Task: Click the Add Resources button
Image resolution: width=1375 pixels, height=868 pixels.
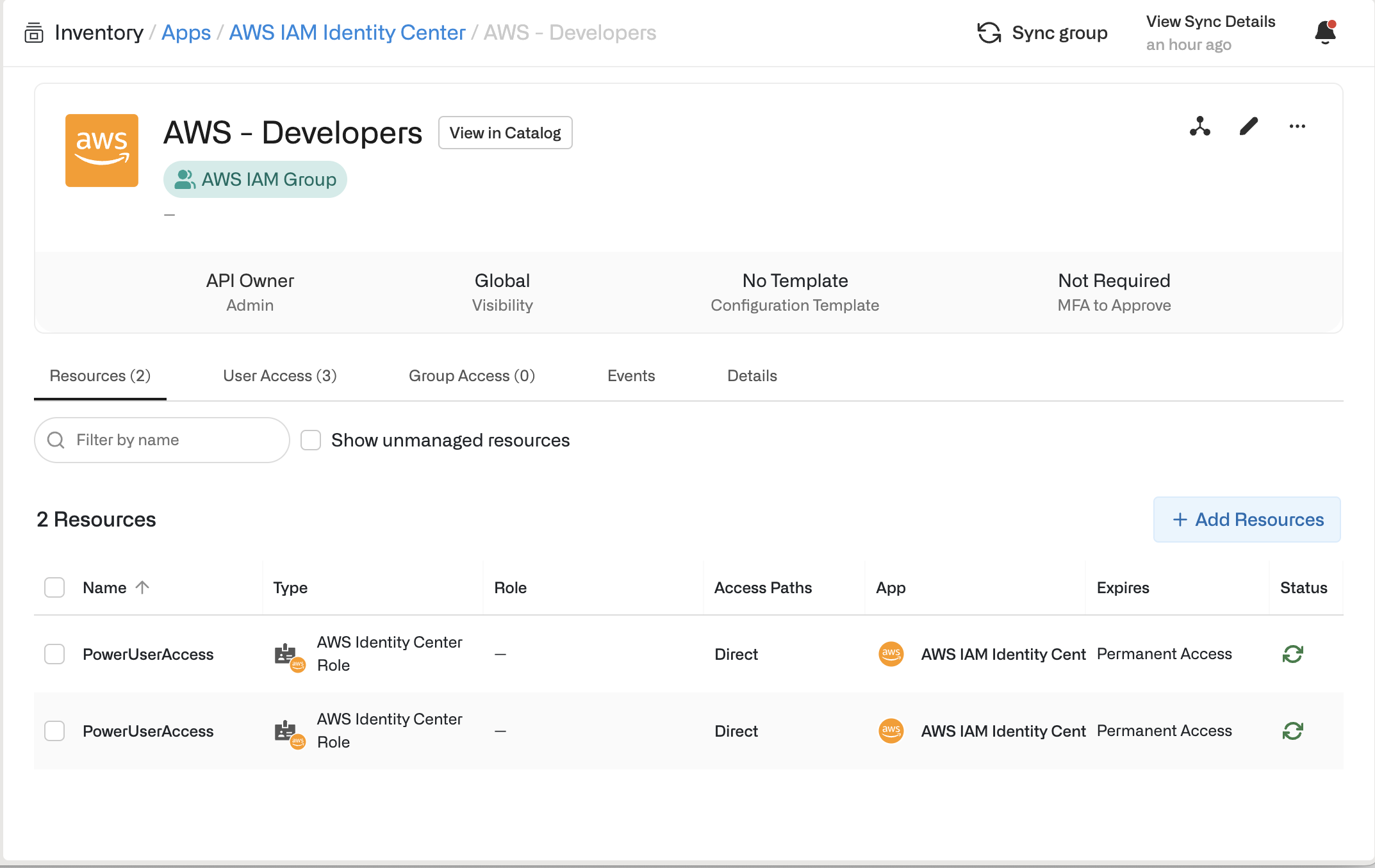Action: pyautogui.click(x=1246, y=520)
